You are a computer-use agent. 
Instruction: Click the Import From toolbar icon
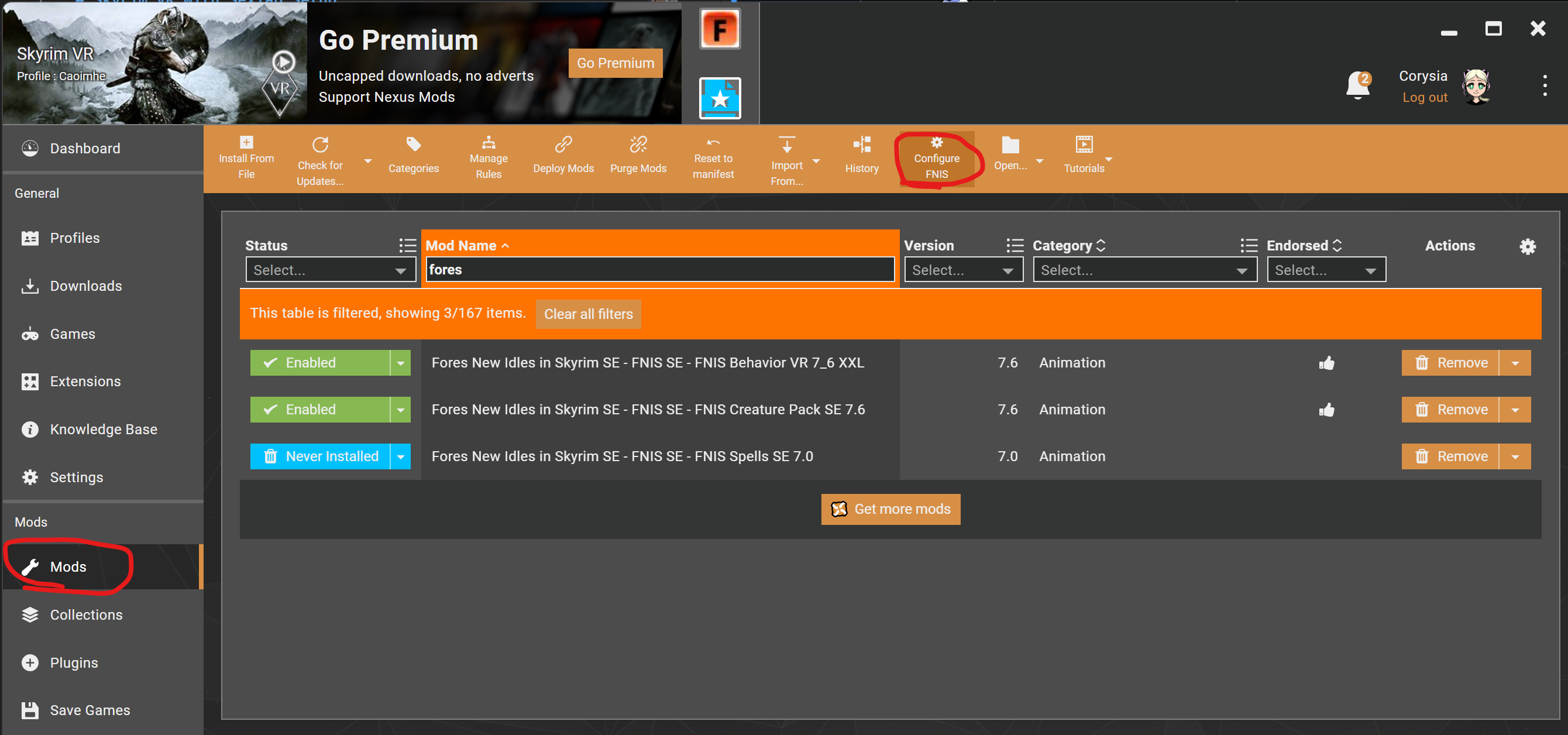point(786,145)
